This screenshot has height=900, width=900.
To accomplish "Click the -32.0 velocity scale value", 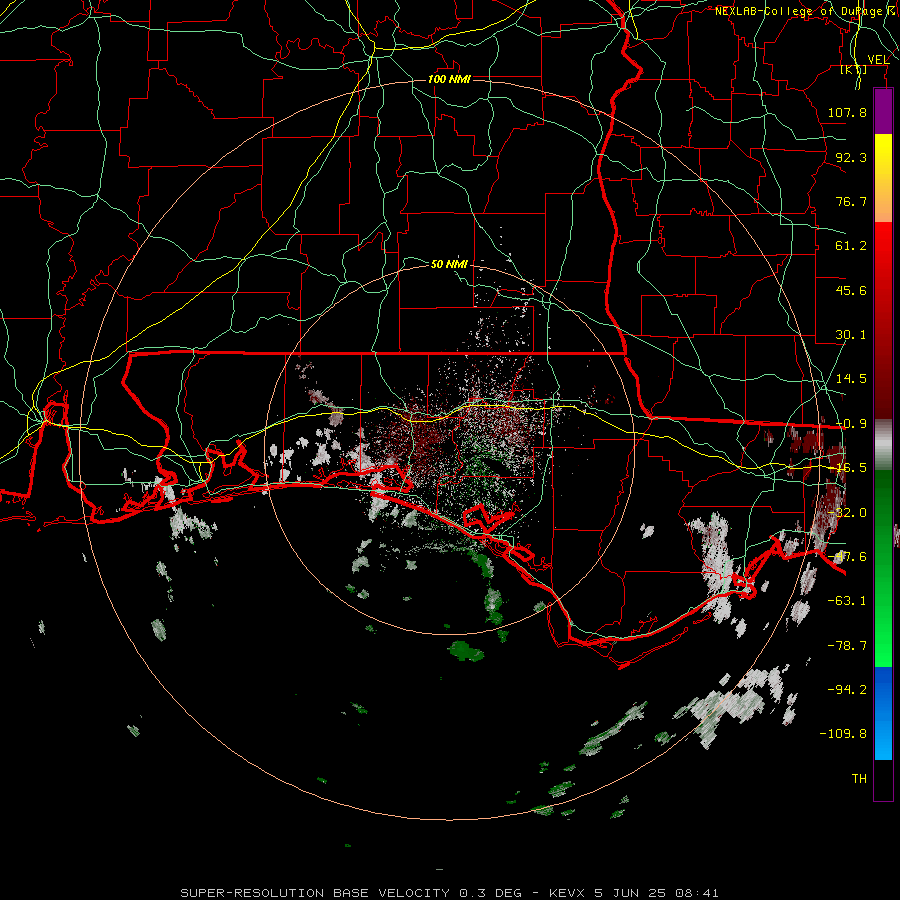I will point(851,513).
